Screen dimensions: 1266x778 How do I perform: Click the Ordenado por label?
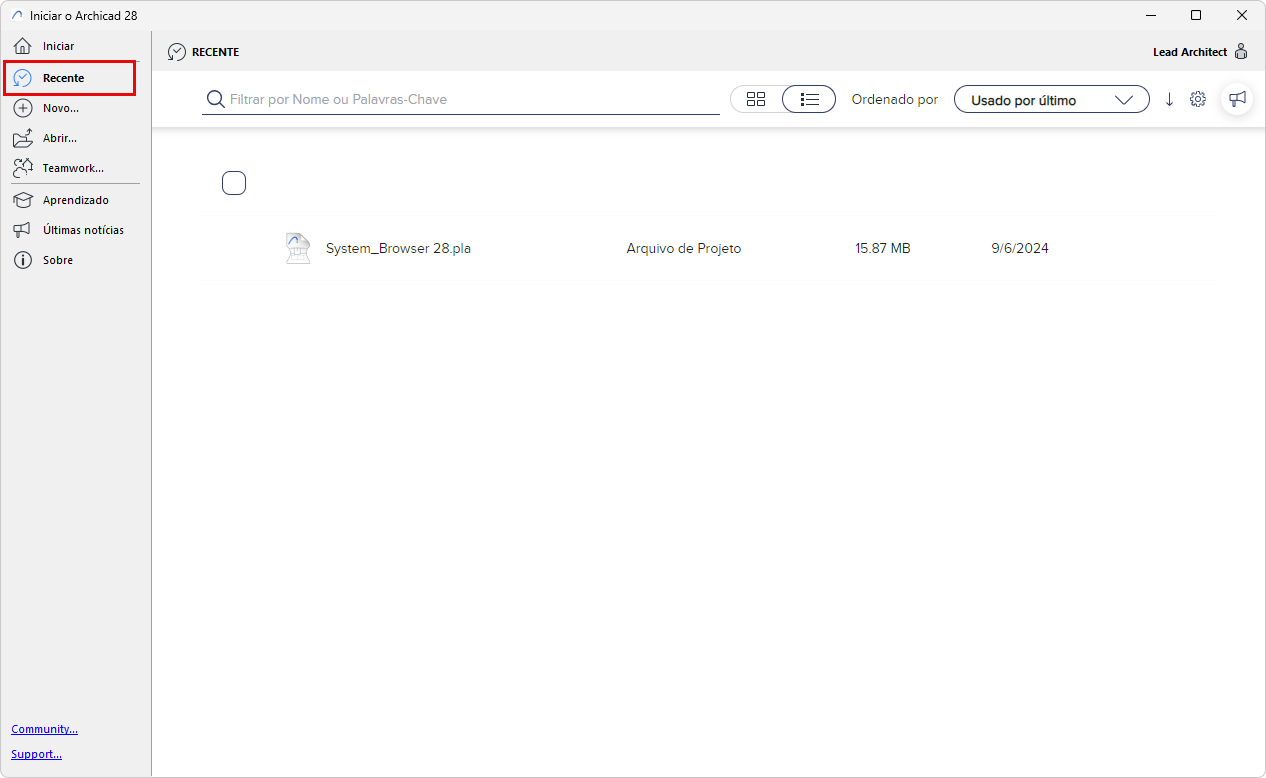click(895, 100)
